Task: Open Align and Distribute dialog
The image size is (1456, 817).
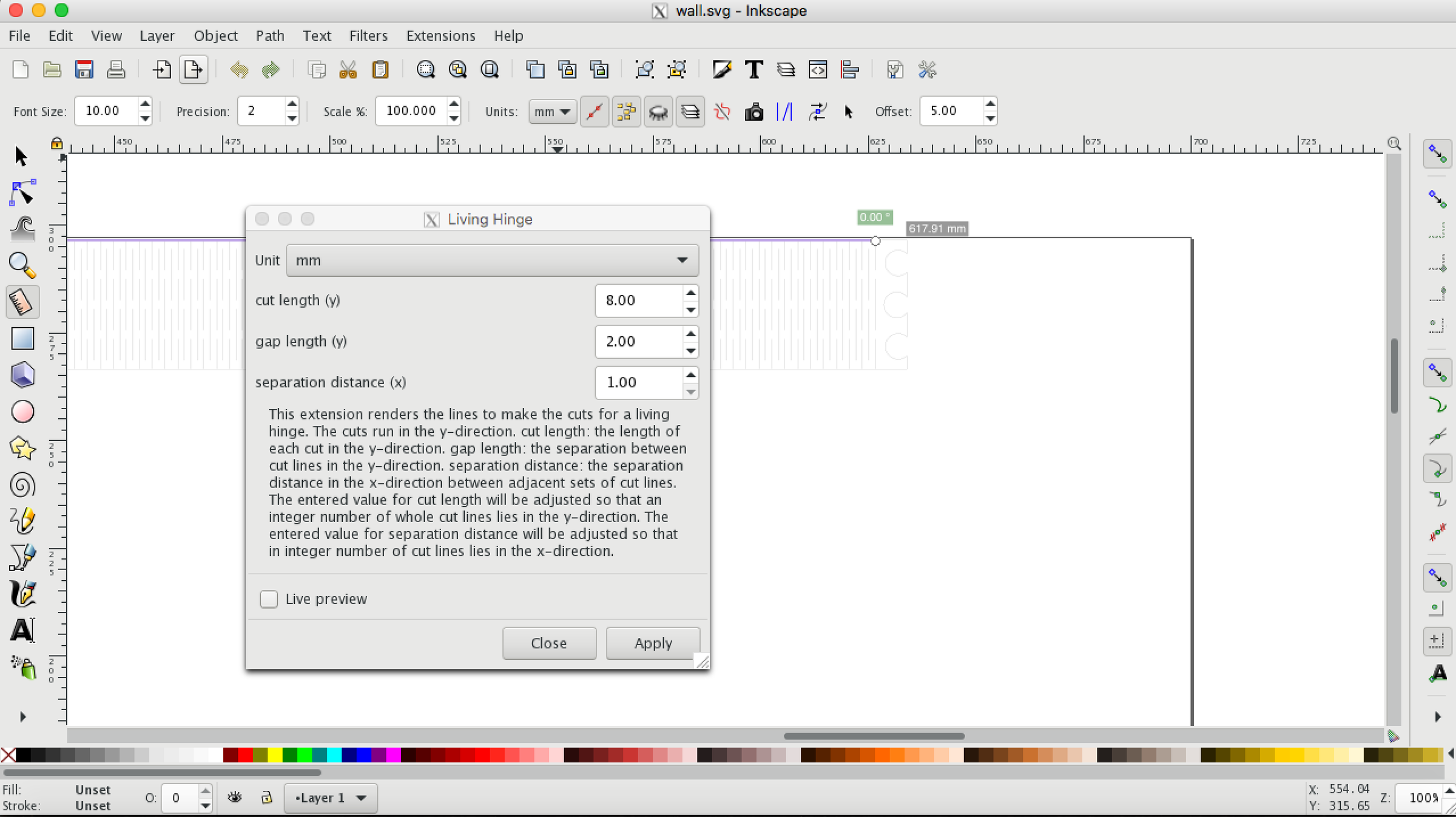Action: point(850,70)
